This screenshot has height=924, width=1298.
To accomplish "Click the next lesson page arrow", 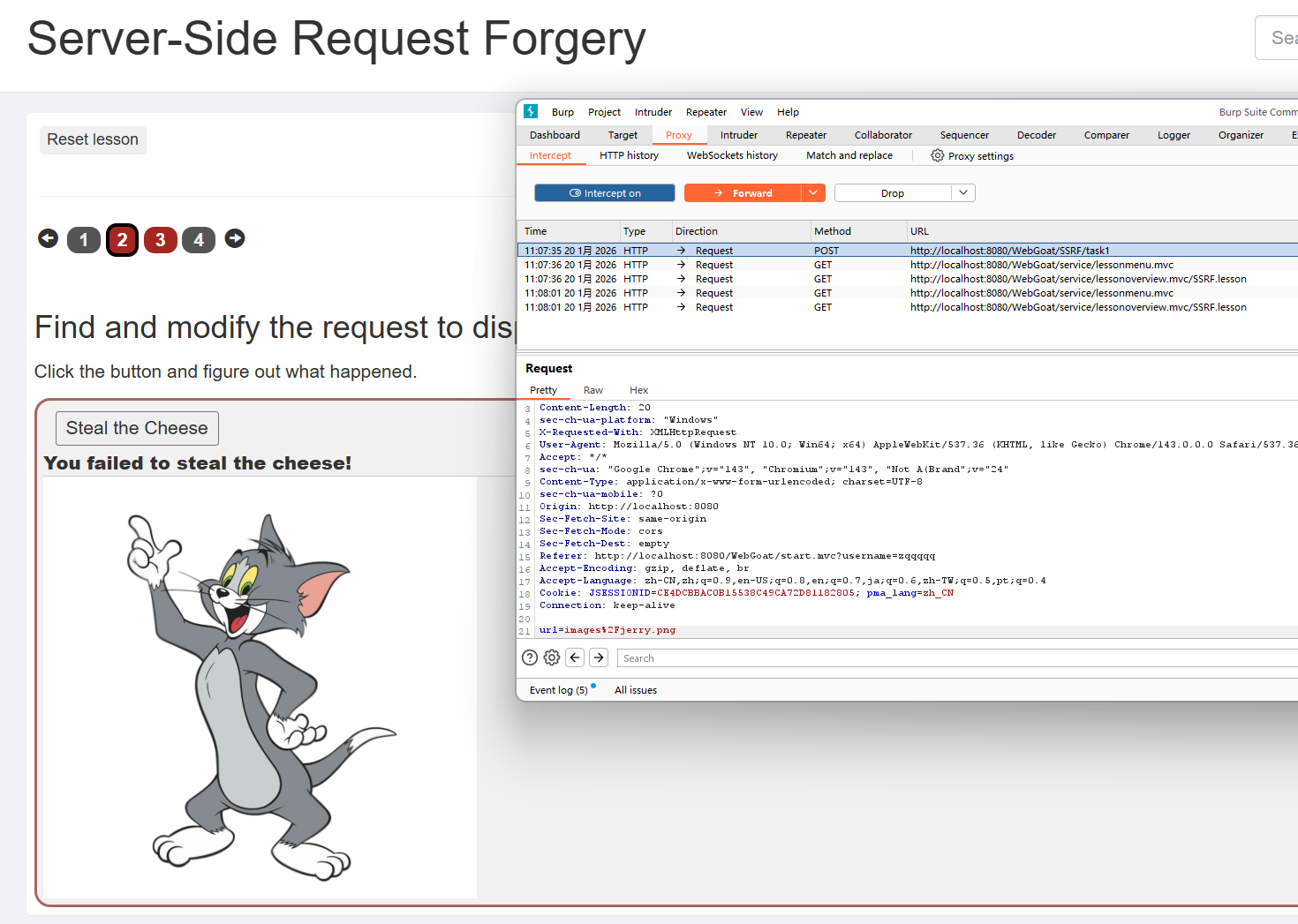I will tap(235, 238).
